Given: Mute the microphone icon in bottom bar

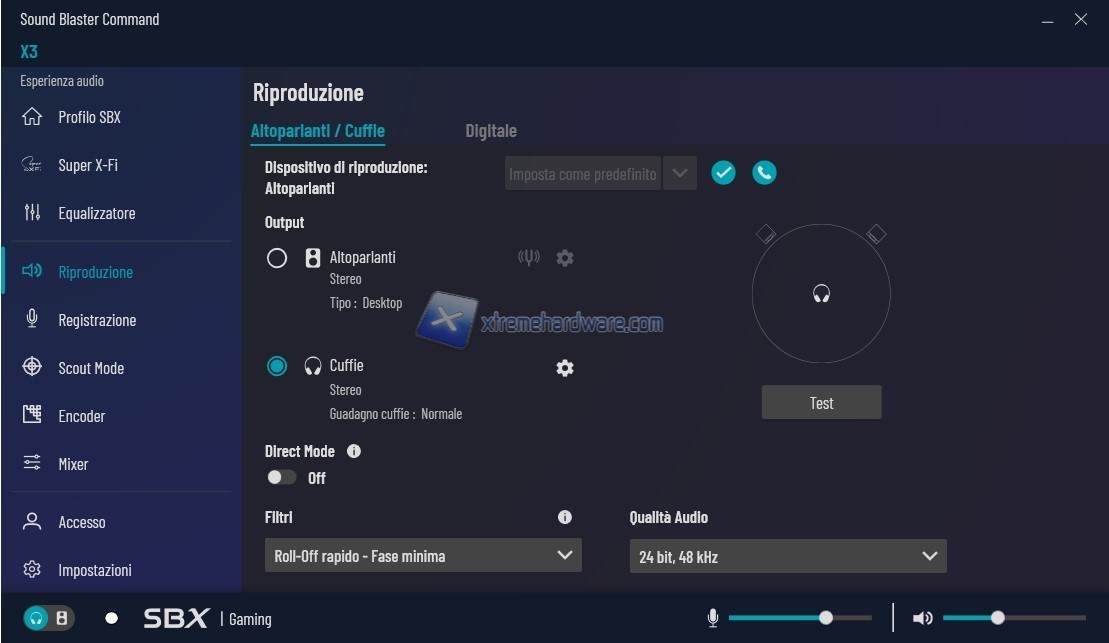Looking at the screenshot, I should [713, 618].
